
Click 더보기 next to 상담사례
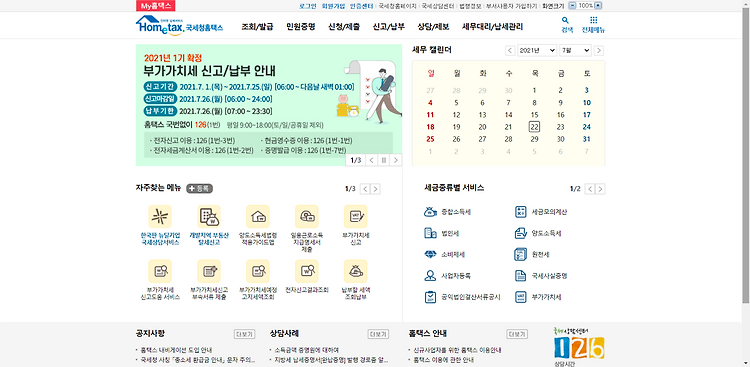[x=378, y=334]
